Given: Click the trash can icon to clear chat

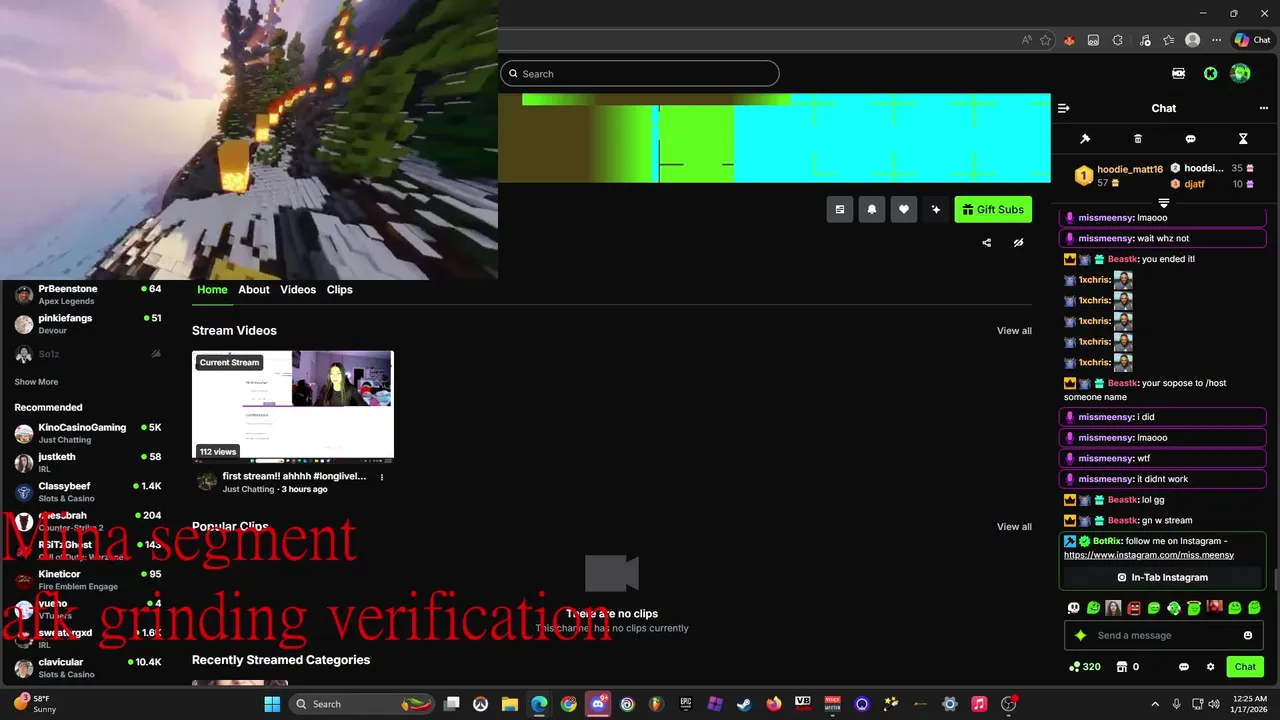Looking at the screenshot, I should [1138, 139].
